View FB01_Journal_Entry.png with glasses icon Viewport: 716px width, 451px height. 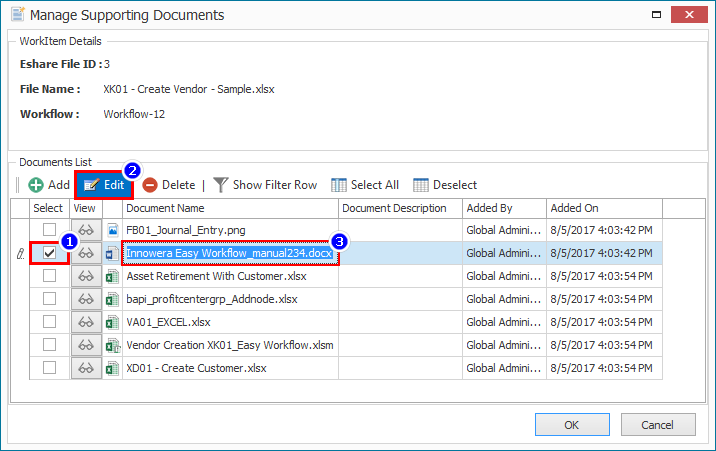pyautogui.click(x=86, y=230)
